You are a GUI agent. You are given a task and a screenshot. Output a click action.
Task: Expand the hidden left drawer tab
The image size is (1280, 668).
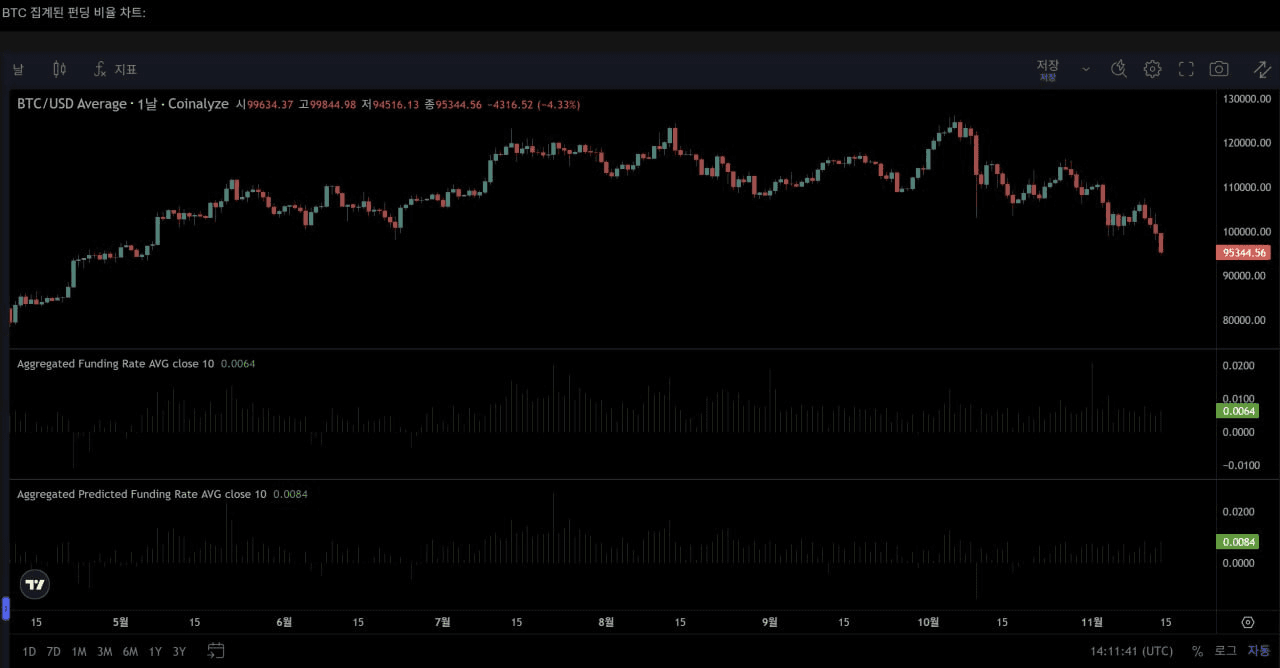point(5,608)
